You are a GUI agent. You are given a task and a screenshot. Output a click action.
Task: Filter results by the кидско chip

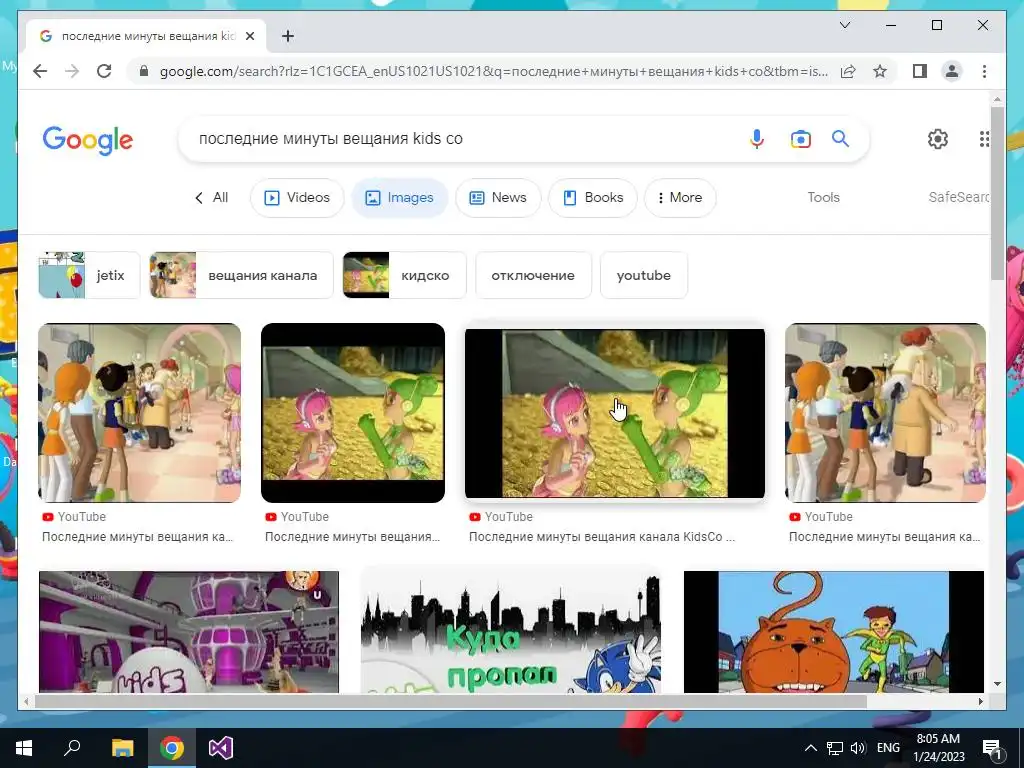[405, 275]
